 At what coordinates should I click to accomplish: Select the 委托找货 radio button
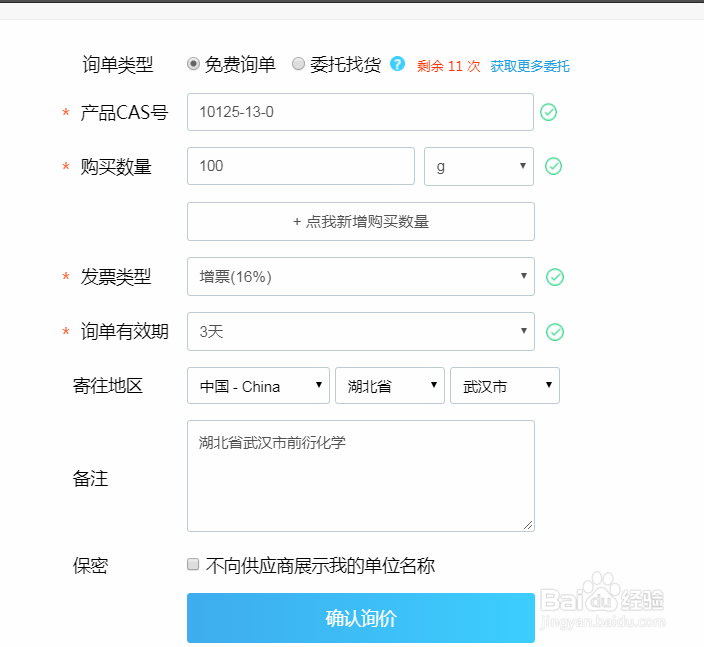298,64
